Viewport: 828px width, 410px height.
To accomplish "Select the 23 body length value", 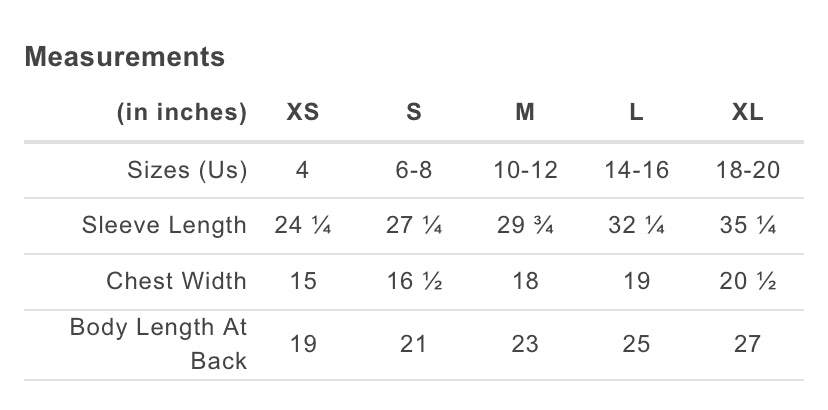I will [x=525, y=345].
